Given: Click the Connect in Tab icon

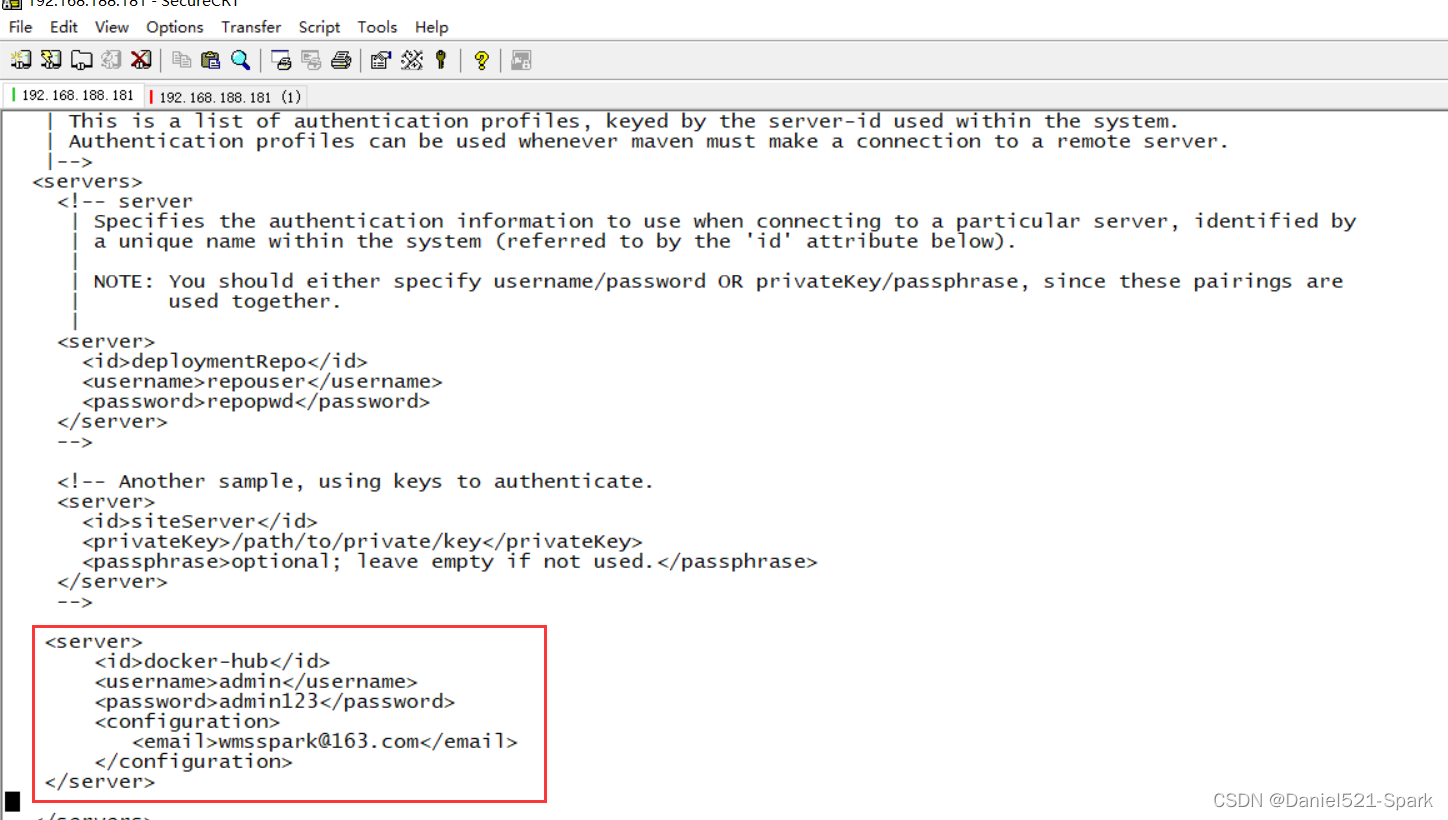Looking at the screenshot, I should 81,60.
